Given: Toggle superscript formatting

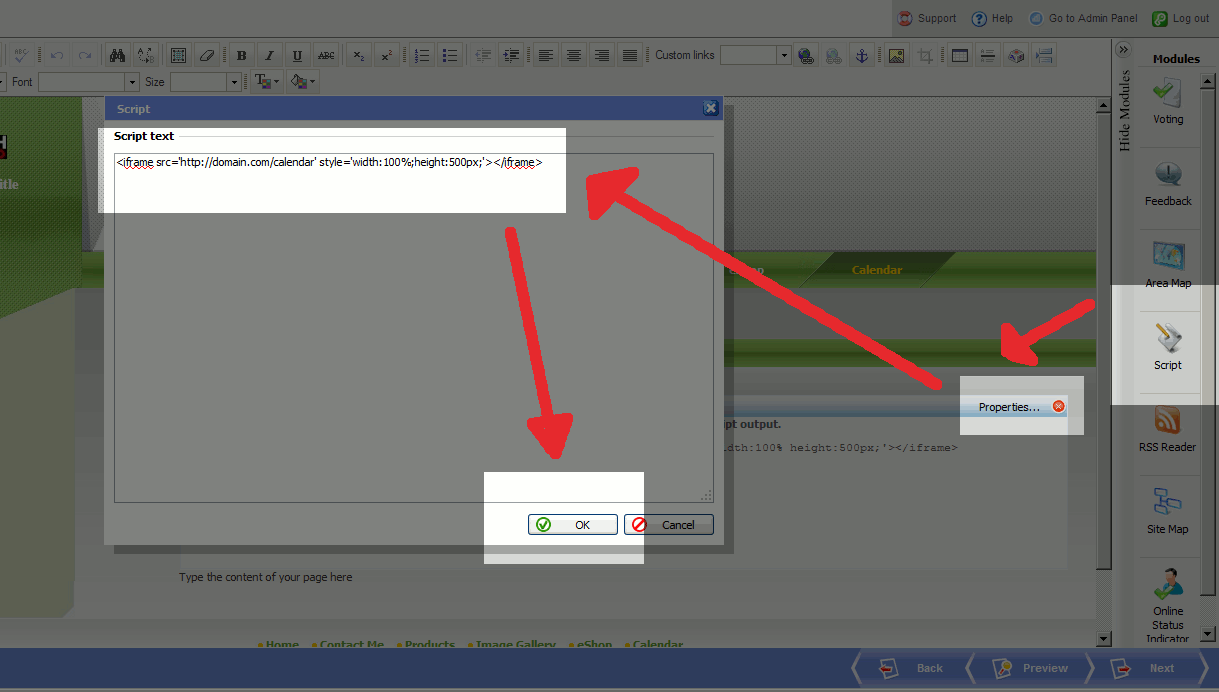Looking at the screenshot, I should point(387,56).
